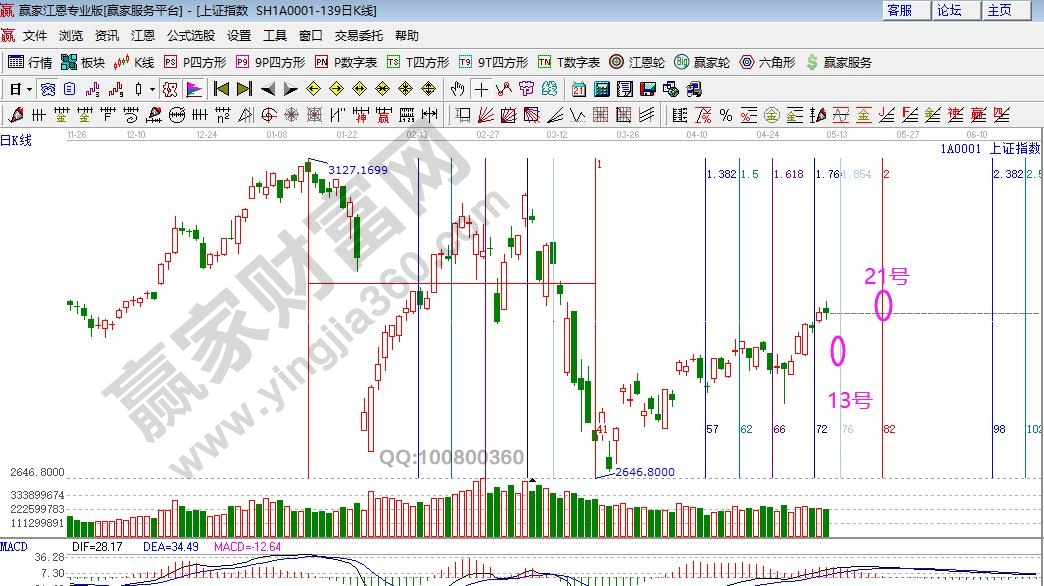Jump to first bar with skip-to-start arrow
Screen dimensions: 1044x586
tap(221, 89)
